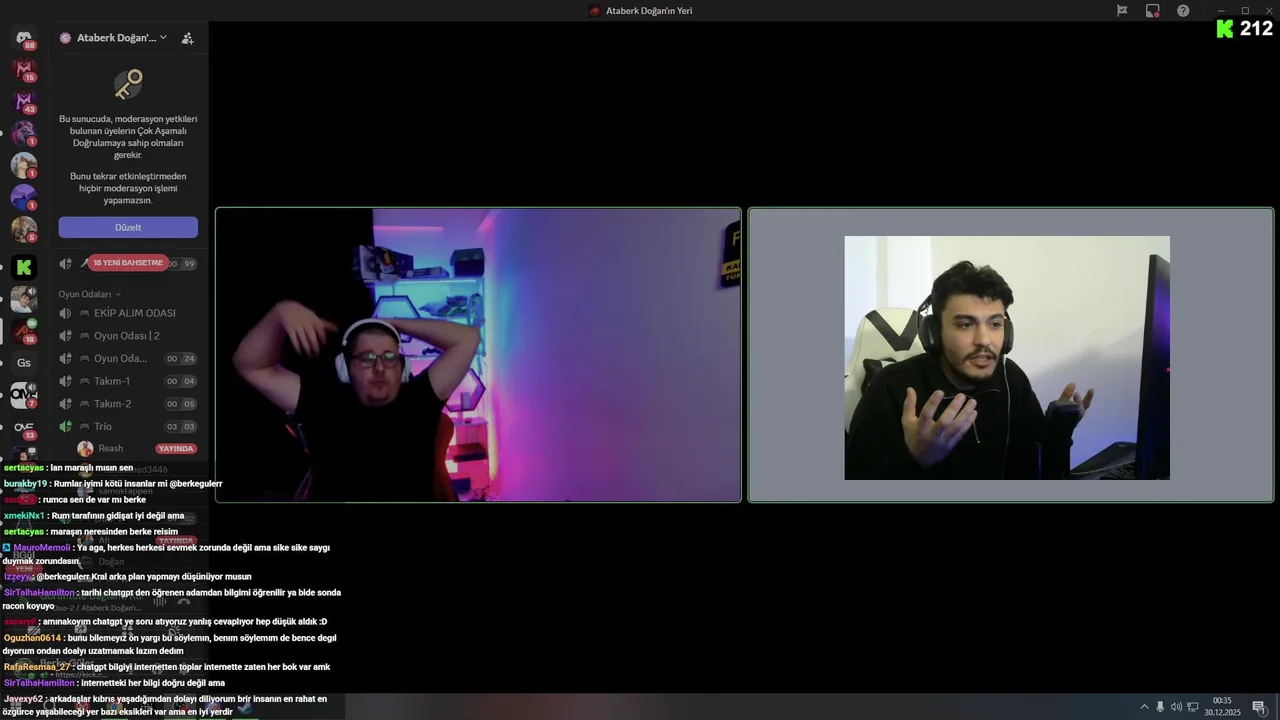Join Takım-2 voice channel
Image resolution: width=1280 pixels, height=720 pixels.
pos(128,404)
